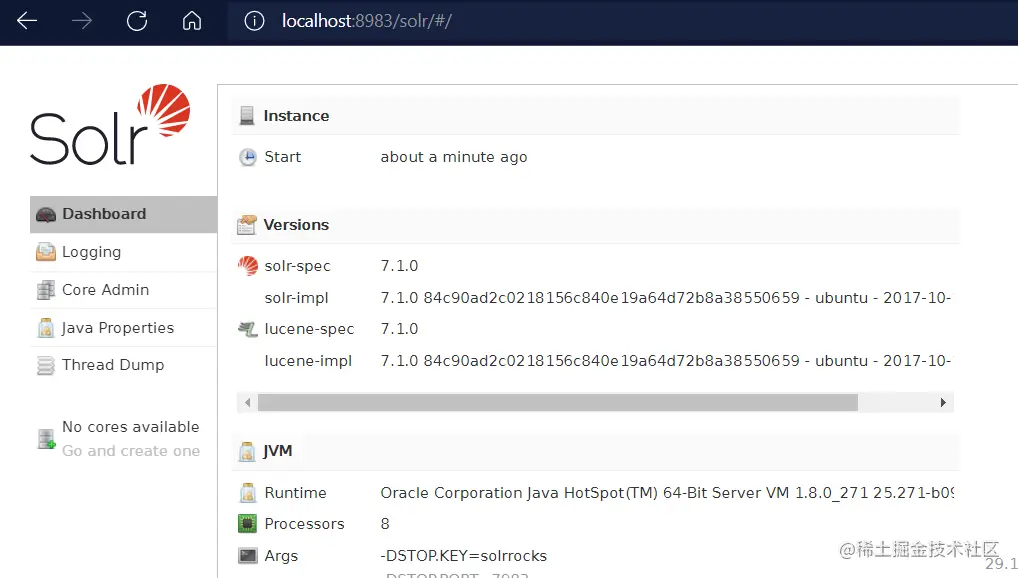Click the Java Properties jar icon

click(45, 328)
